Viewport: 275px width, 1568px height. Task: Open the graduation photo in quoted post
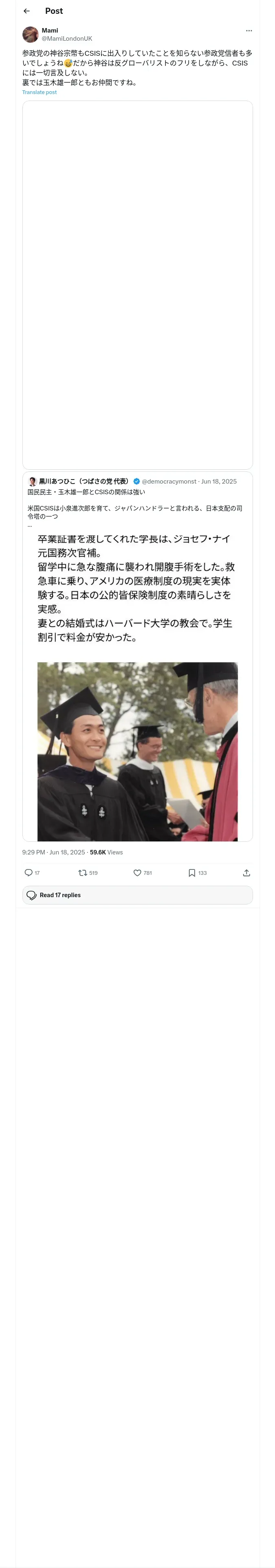137,751
